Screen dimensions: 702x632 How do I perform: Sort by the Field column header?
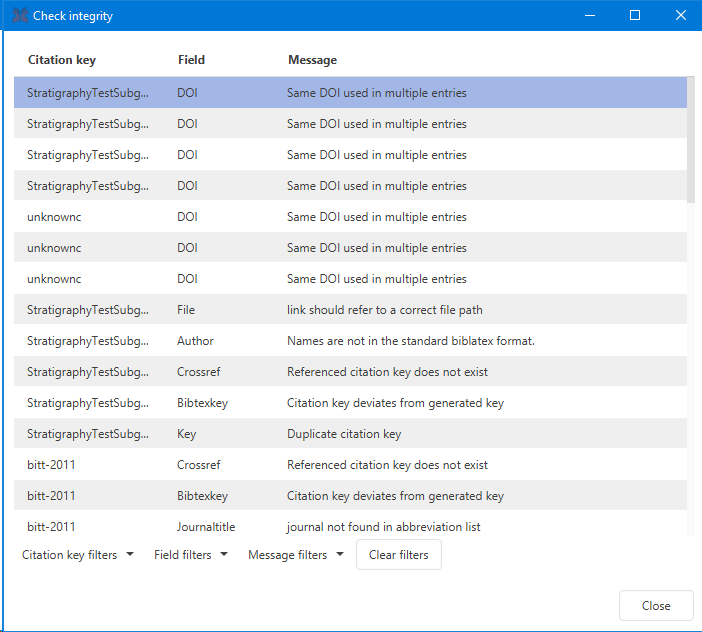tap(191, 60)
